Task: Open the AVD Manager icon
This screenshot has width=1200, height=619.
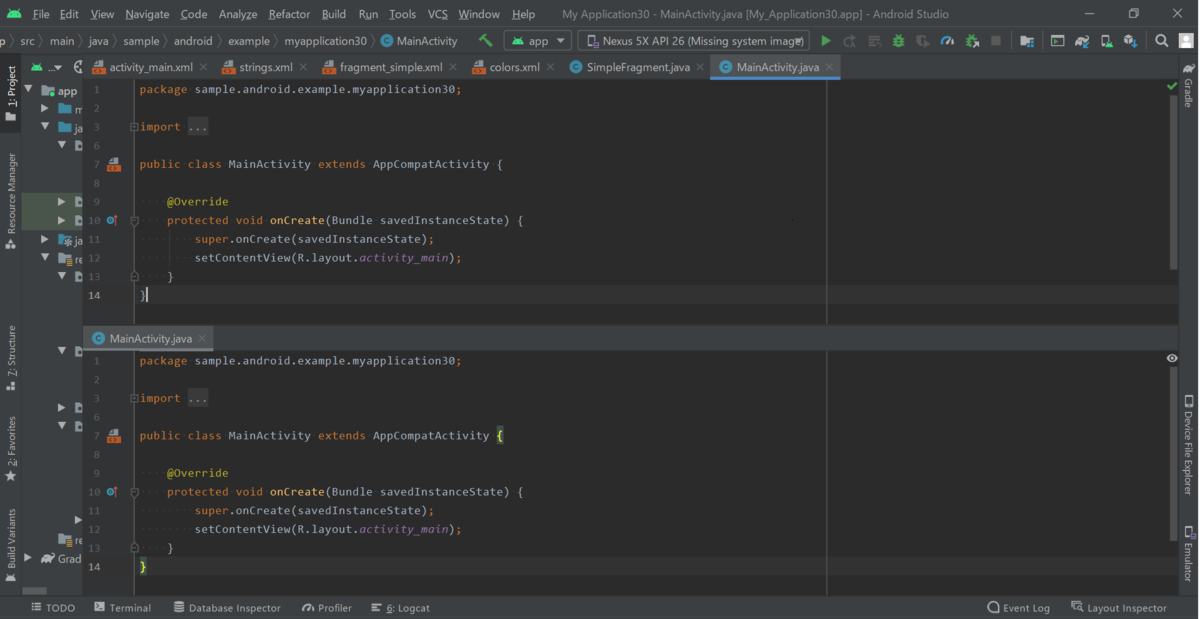Action: pos(1106,41)
